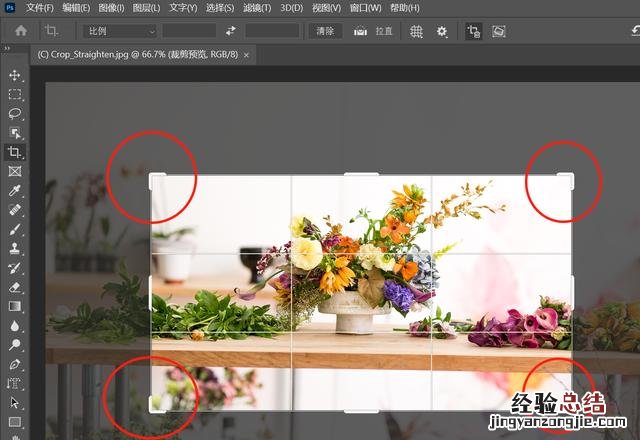
Task: Open the 图像(I) menu
Action: pyautogui.click(x=111, y=8)
